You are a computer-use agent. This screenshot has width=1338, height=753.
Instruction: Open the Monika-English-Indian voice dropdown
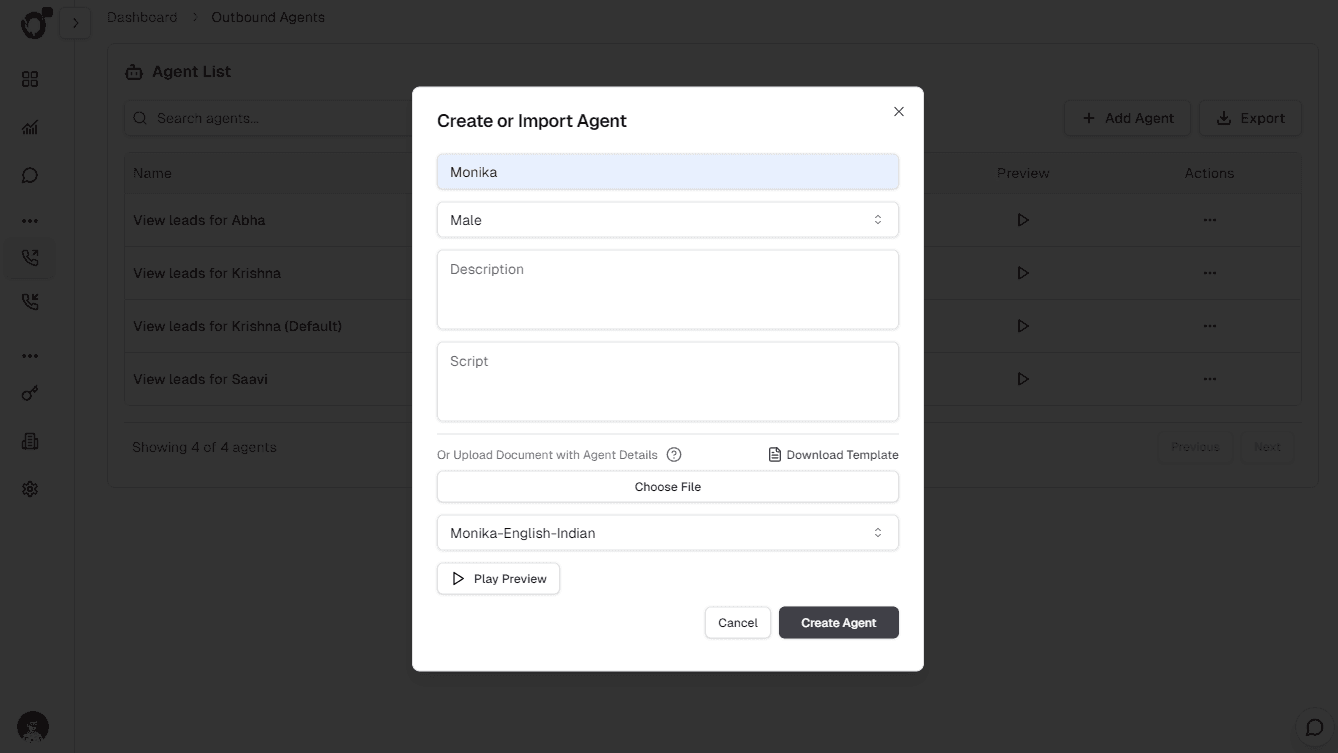tap(667, 532)
